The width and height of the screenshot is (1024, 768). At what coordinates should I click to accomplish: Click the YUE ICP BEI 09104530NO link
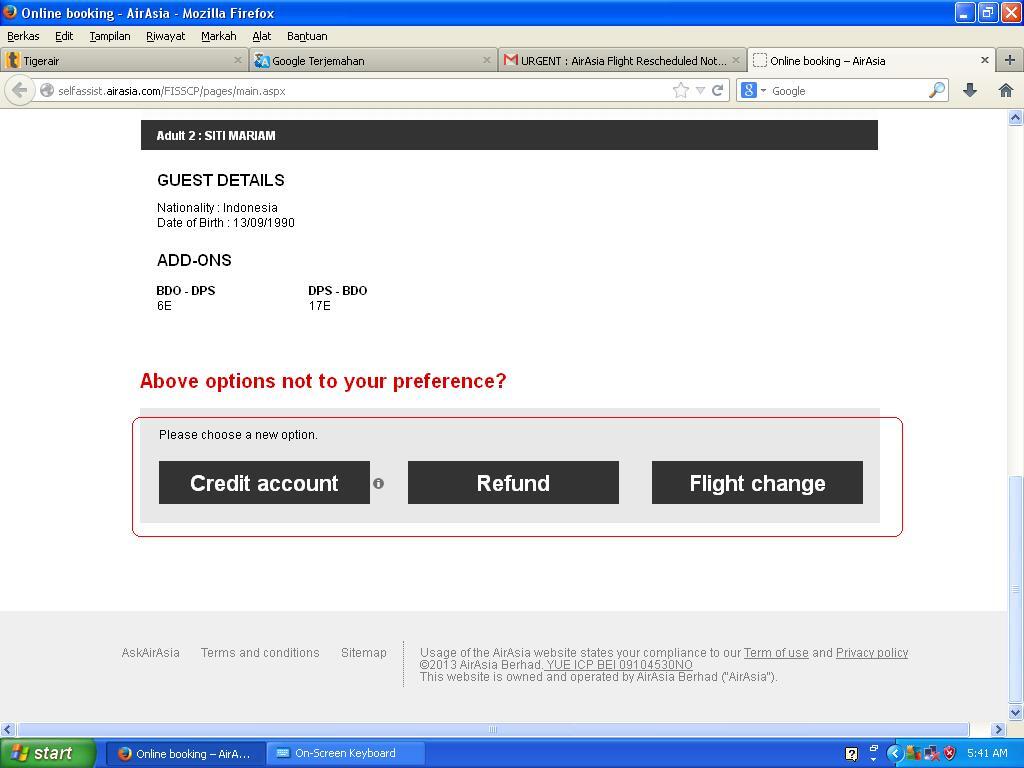619,665
